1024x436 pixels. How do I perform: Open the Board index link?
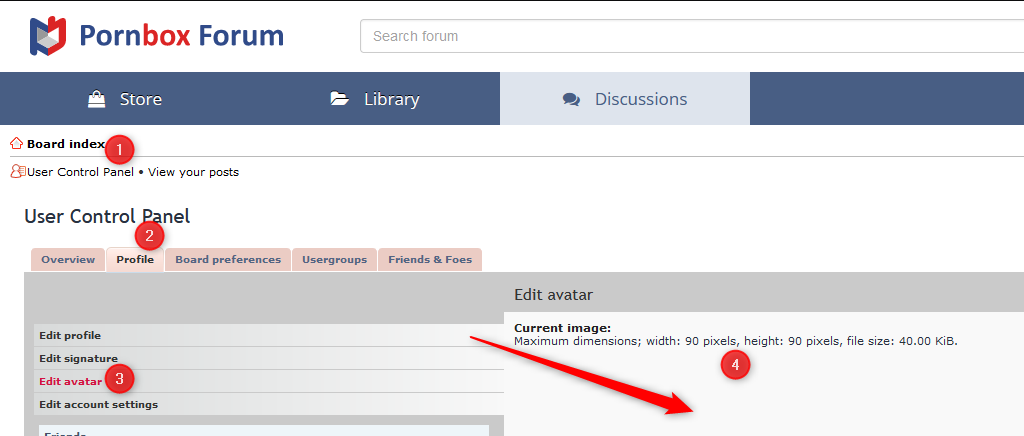point(65,144)
